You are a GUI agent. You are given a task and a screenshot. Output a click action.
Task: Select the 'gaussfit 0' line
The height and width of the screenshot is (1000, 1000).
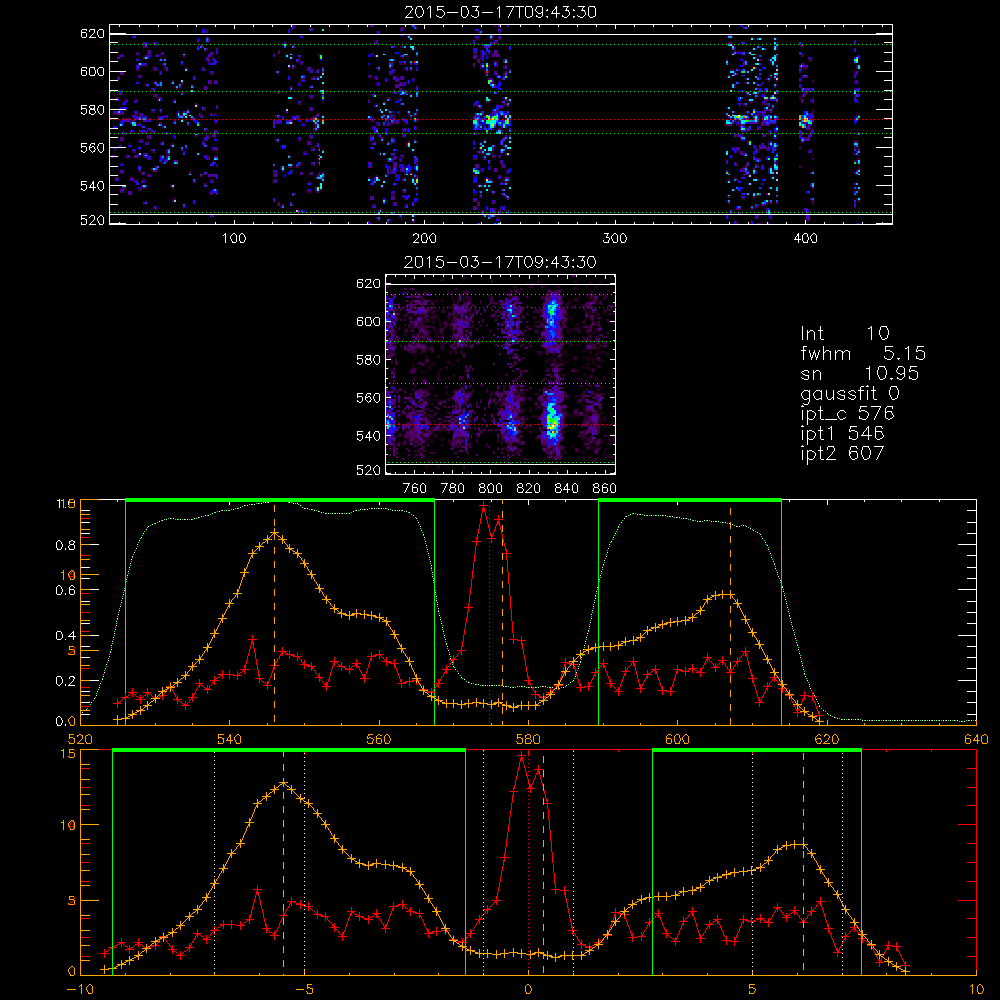849,393
